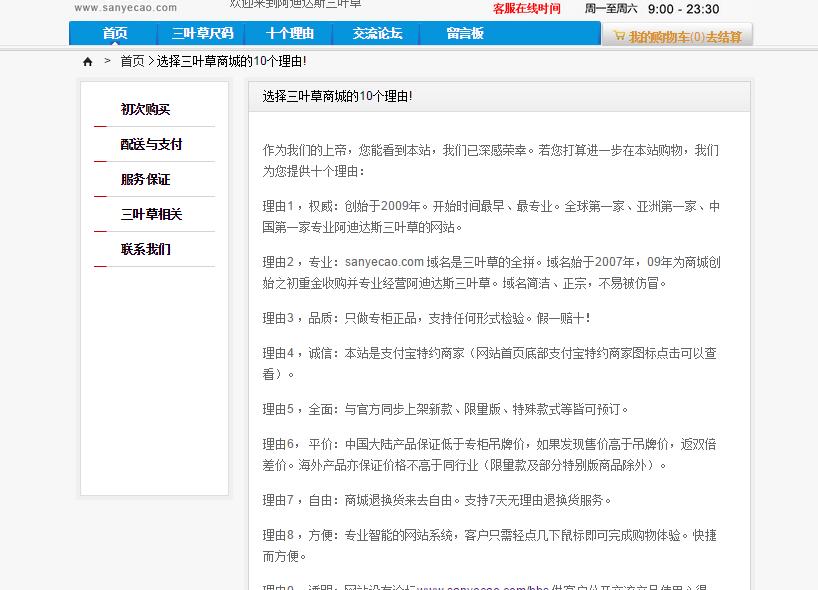Click the www.sanyecao.com site logo text
This screenshot has height=590, width=818.
(126, 8)
